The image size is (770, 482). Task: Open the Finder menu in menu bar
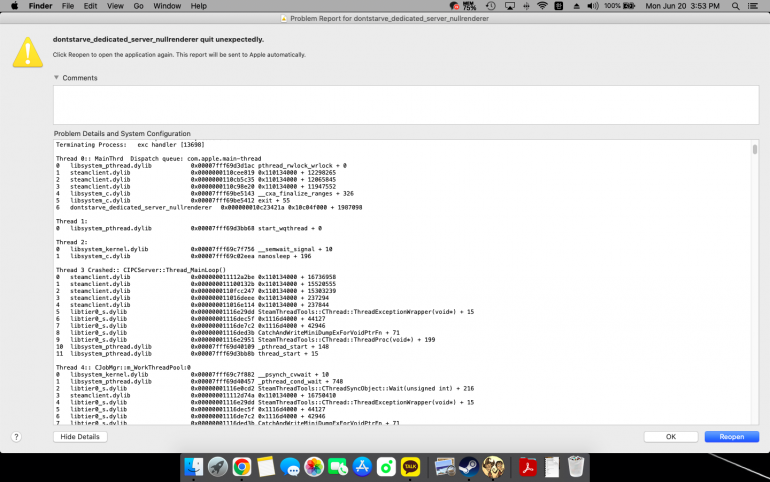pyautogui.click(x=40, y=6)
